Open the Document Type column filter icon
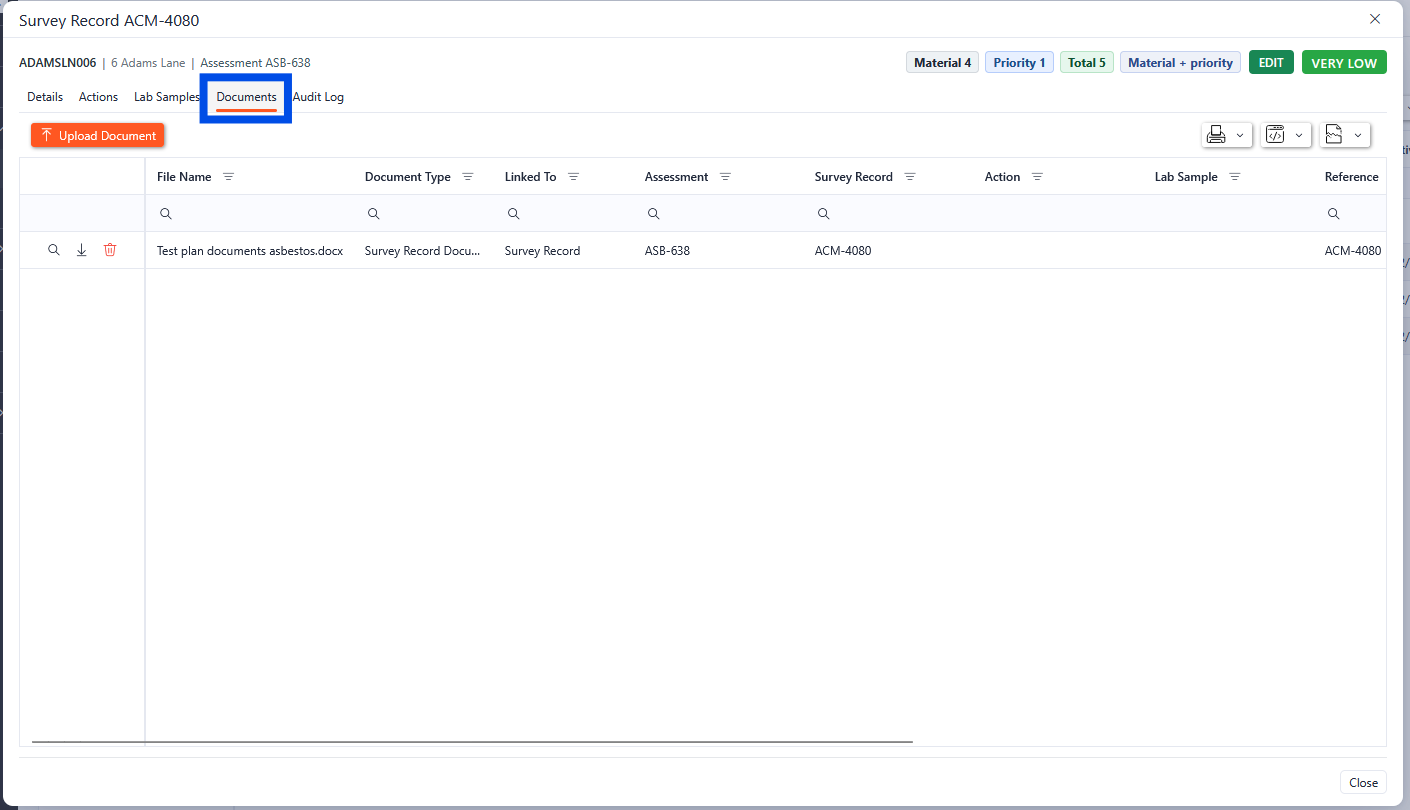 [x=467, y=177]
